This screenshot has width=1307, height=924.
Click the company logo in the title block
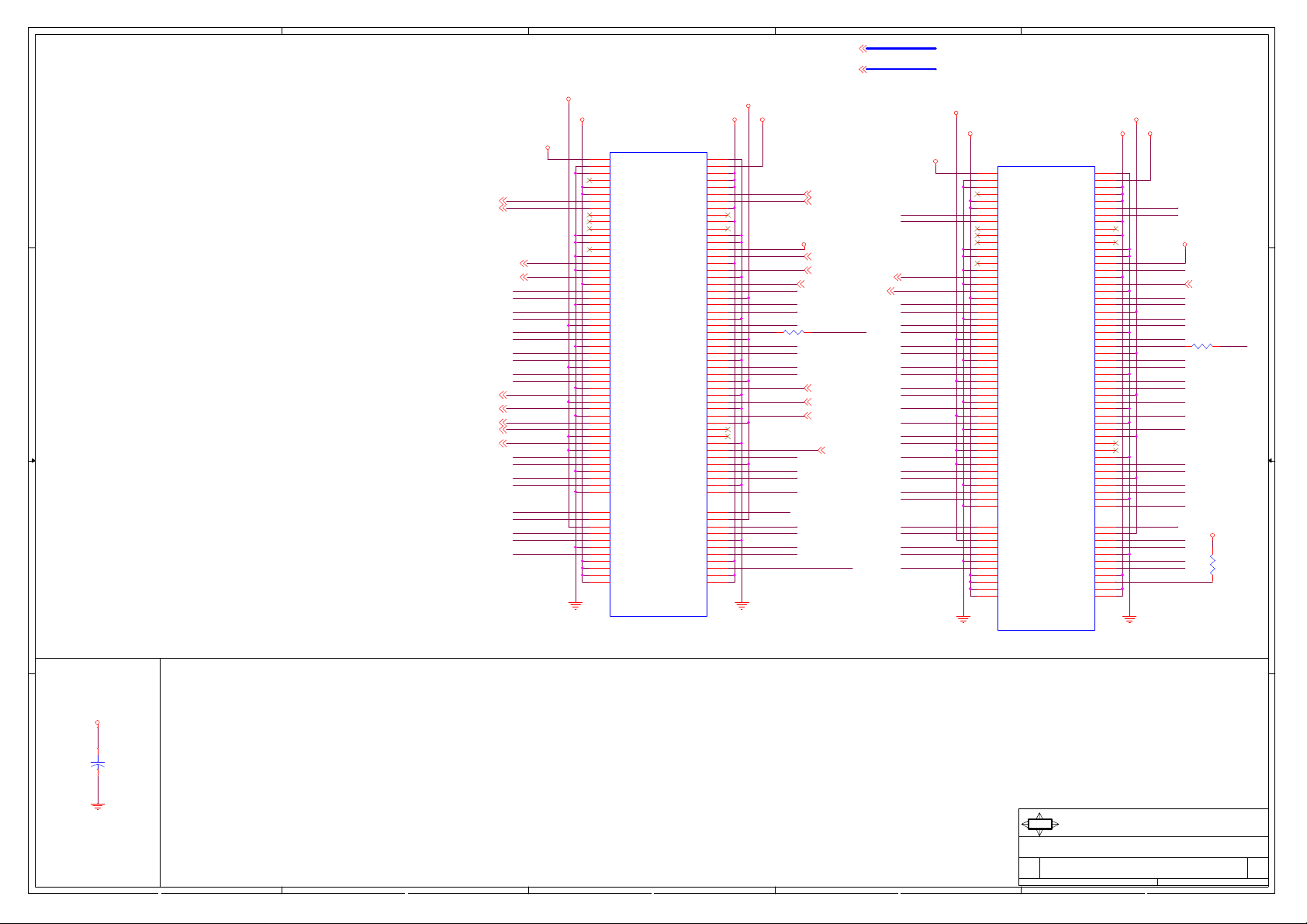point(1039,824)
